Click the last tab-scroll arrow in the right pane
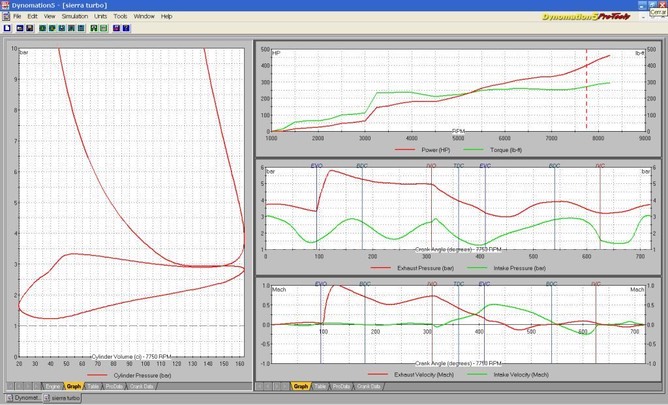The width and height of the screenshot is (668, 405). coord(285,386)
